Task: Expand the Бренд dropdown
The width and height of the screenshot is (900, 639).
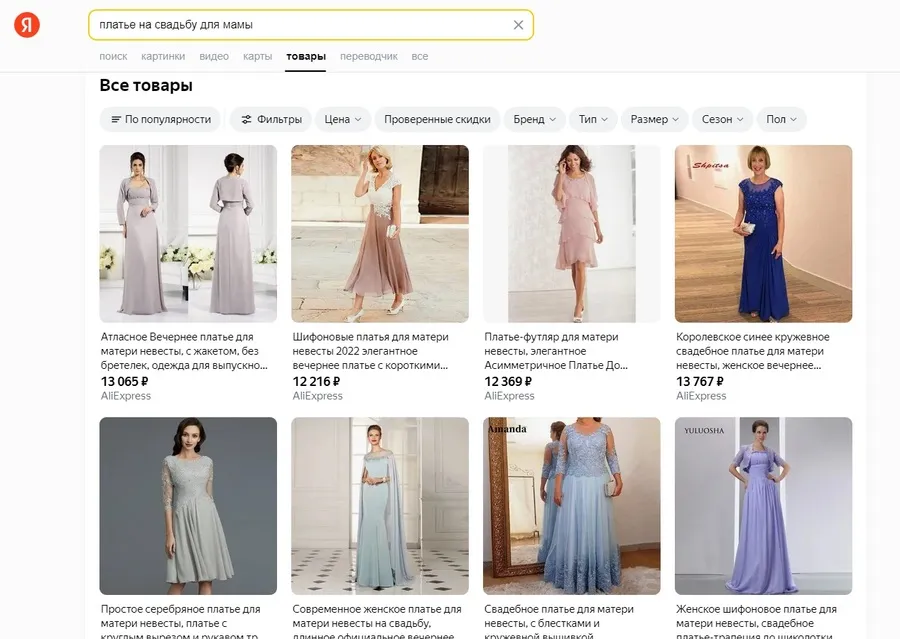Action: (x=535, y=119)
